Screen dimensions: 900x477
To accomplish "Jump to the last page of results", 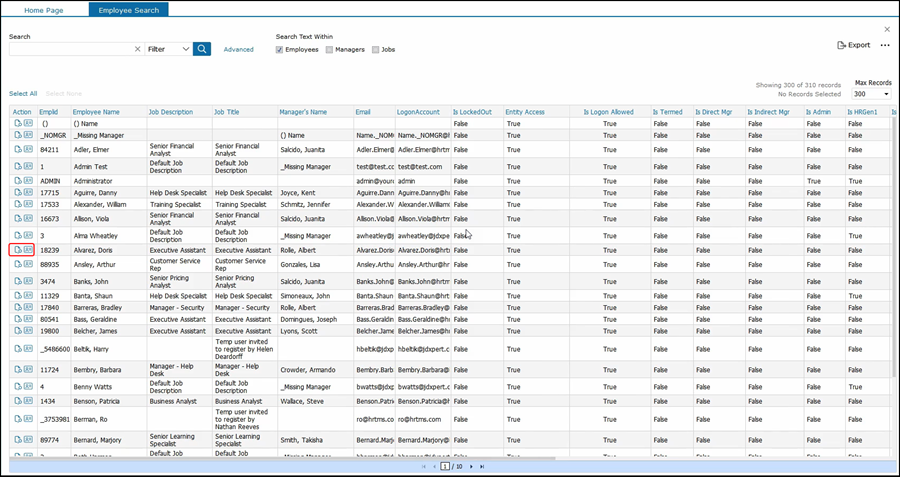I will point(482,466).
